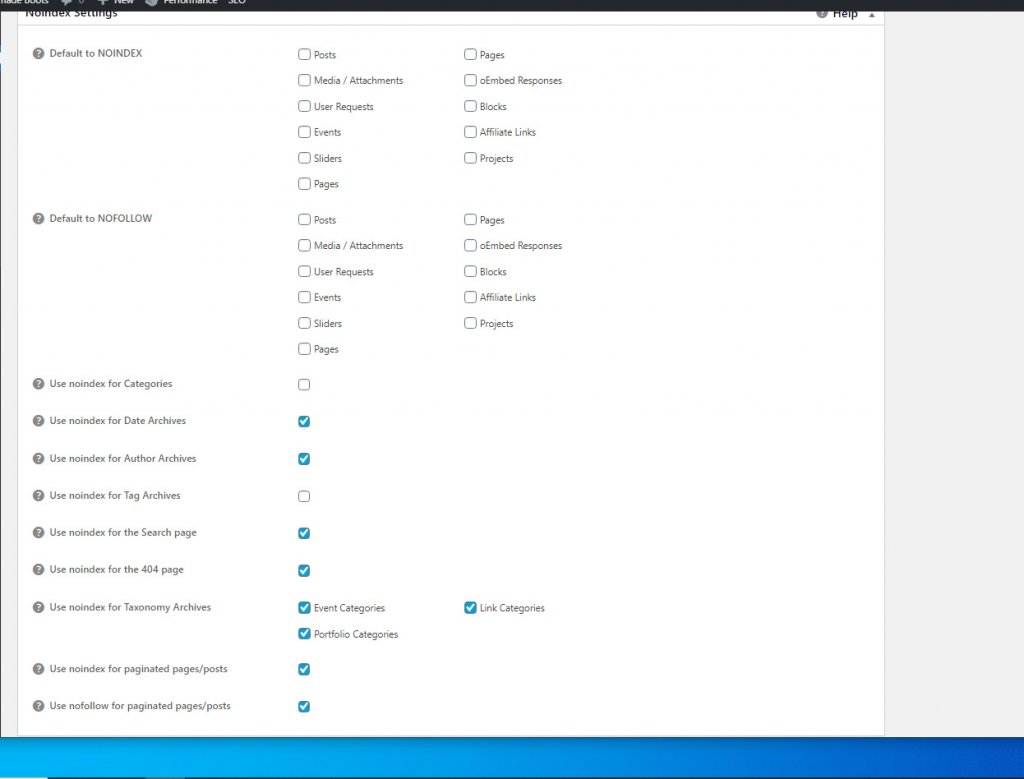Open help icon for noindex Date Archives
The image size is (1024, 779).
point(39,421)
